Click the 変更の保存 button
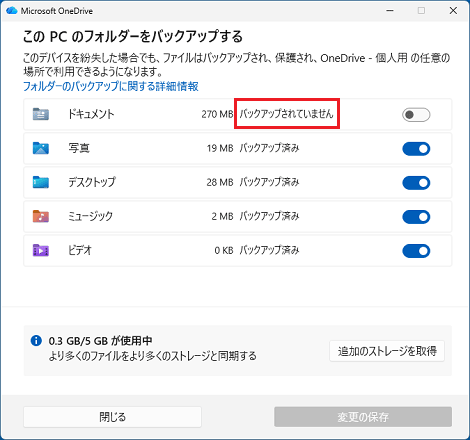This screenshot has height=440, width=470. click(363, 417)
